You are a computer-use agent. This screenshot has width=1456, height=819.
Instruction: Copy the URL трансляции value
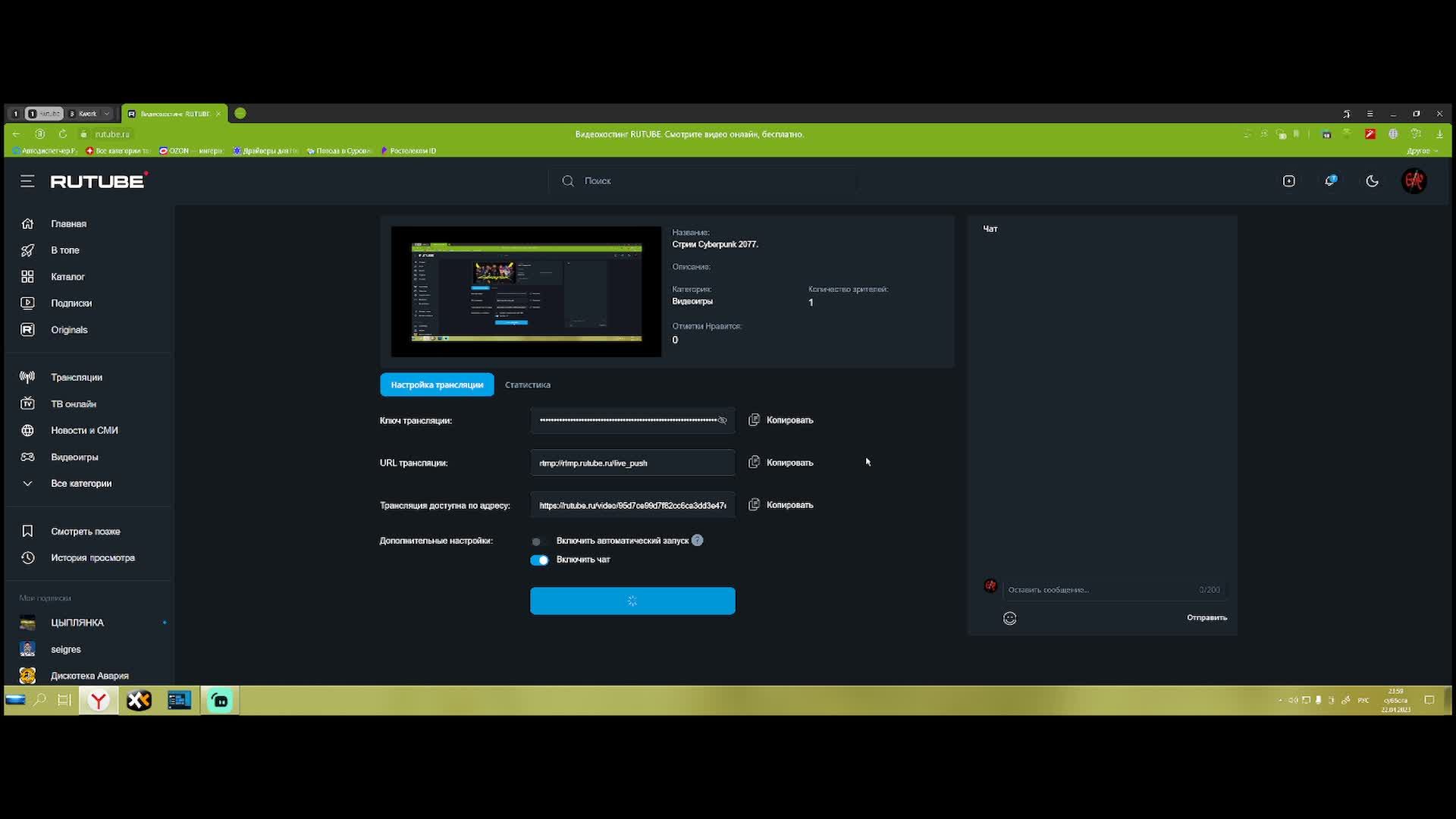point(781,463)
